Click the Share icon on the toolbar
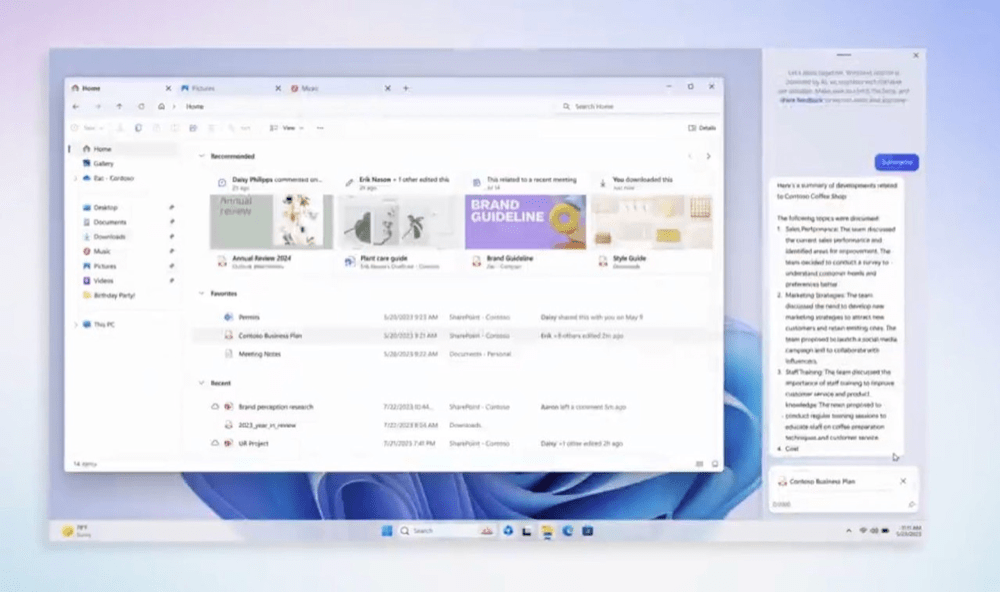1000x592 pixels. click(194, 128)
